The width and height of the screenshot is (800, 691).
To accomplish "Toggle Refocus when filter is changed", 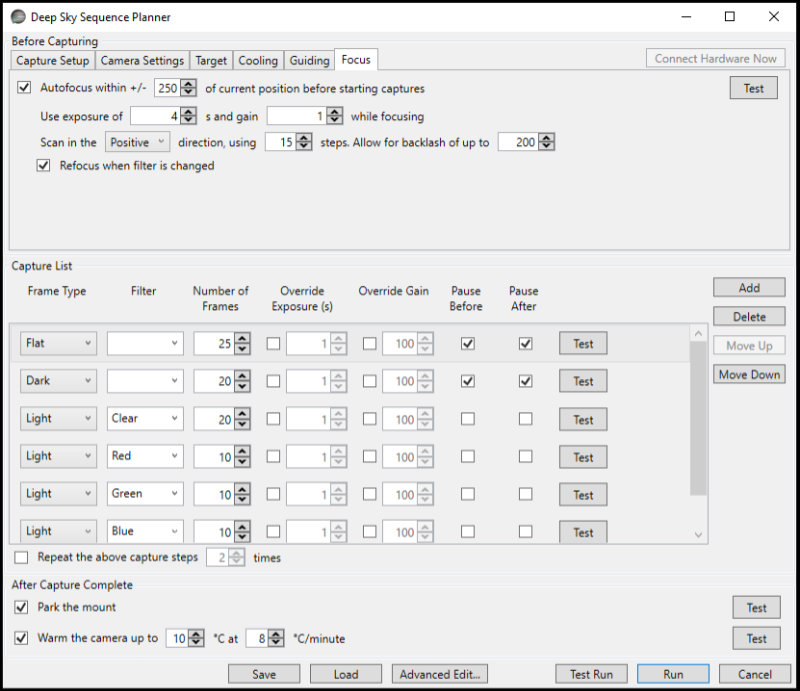I will click(43, 165).
